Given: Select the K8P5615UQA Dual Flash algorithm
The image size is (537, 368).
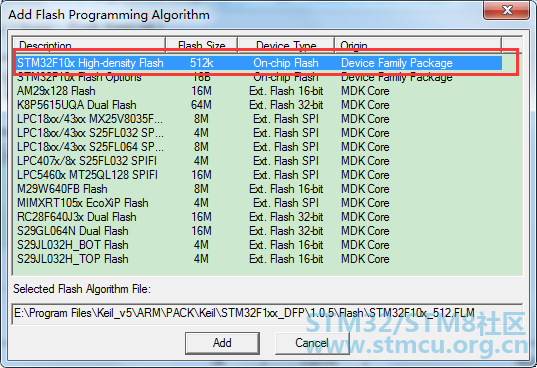Looking at the screenshot, I should pos(259,105).
